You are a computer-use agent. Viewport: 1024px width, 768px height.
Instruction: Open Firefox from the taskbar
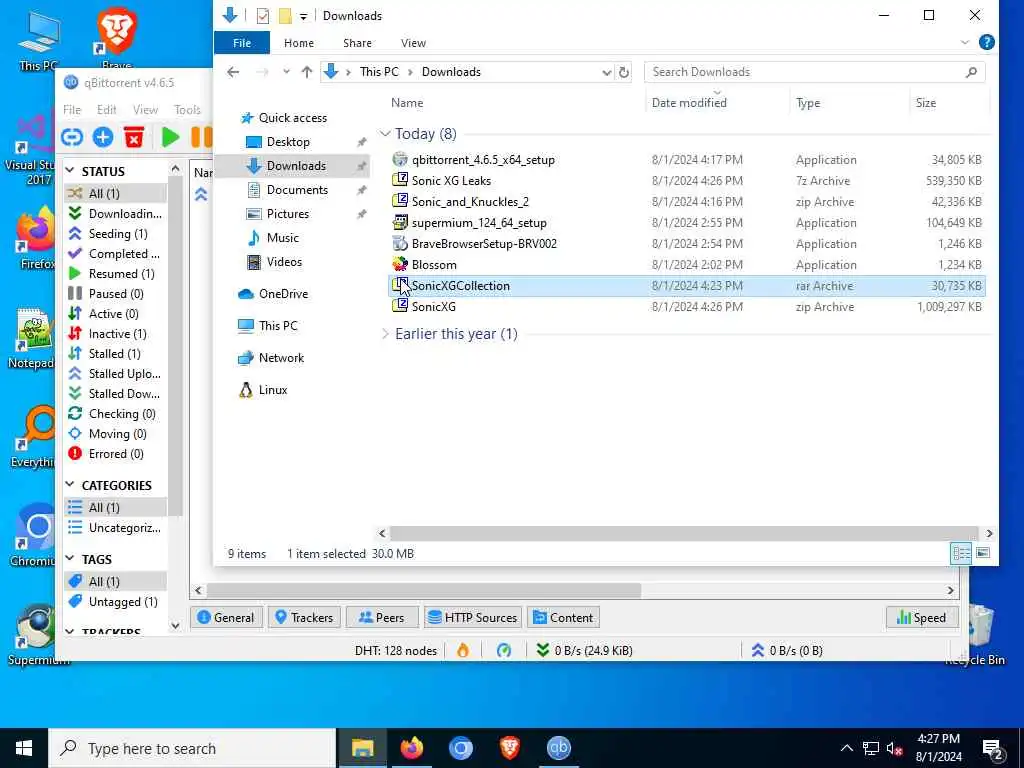pyautogui.click(x=411, y=748)
